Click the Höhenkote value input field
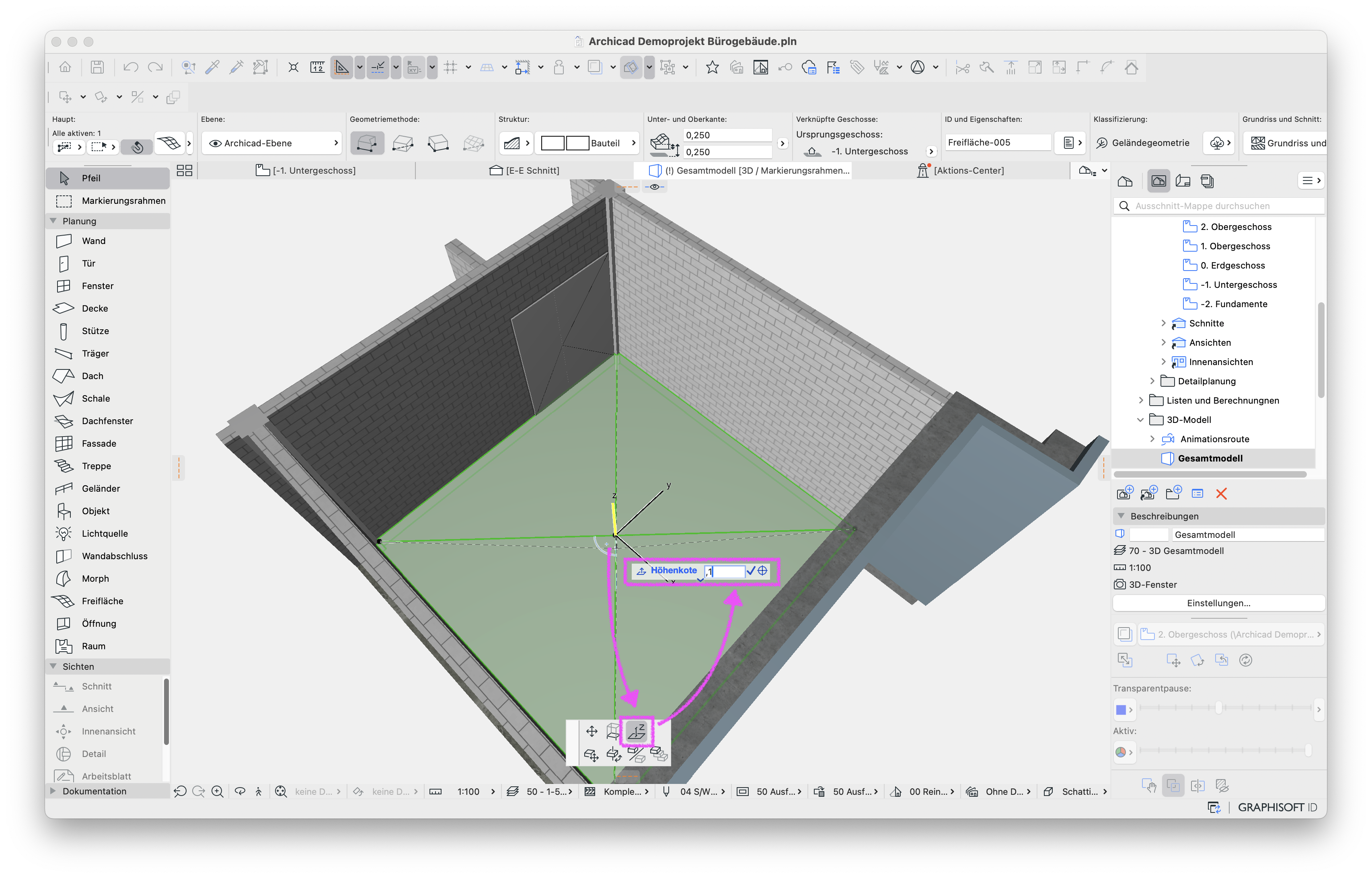The height and width of the screenshot is (878, 1372). click(x=724, y=571)
